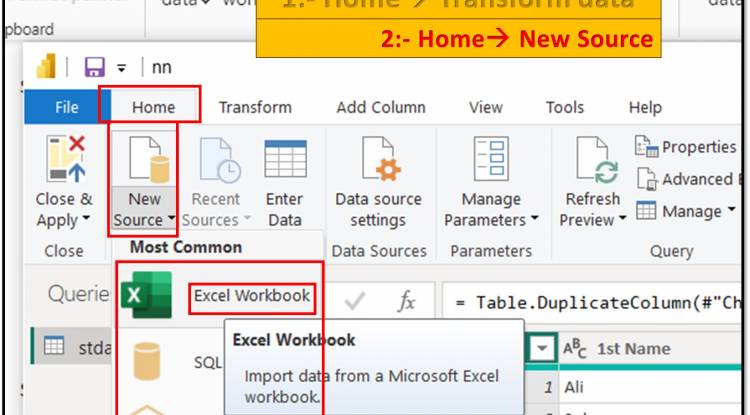Click inside the formula bar input
Image resolution: width=750 pixels, height=415 pixels.
pos(593,302)
